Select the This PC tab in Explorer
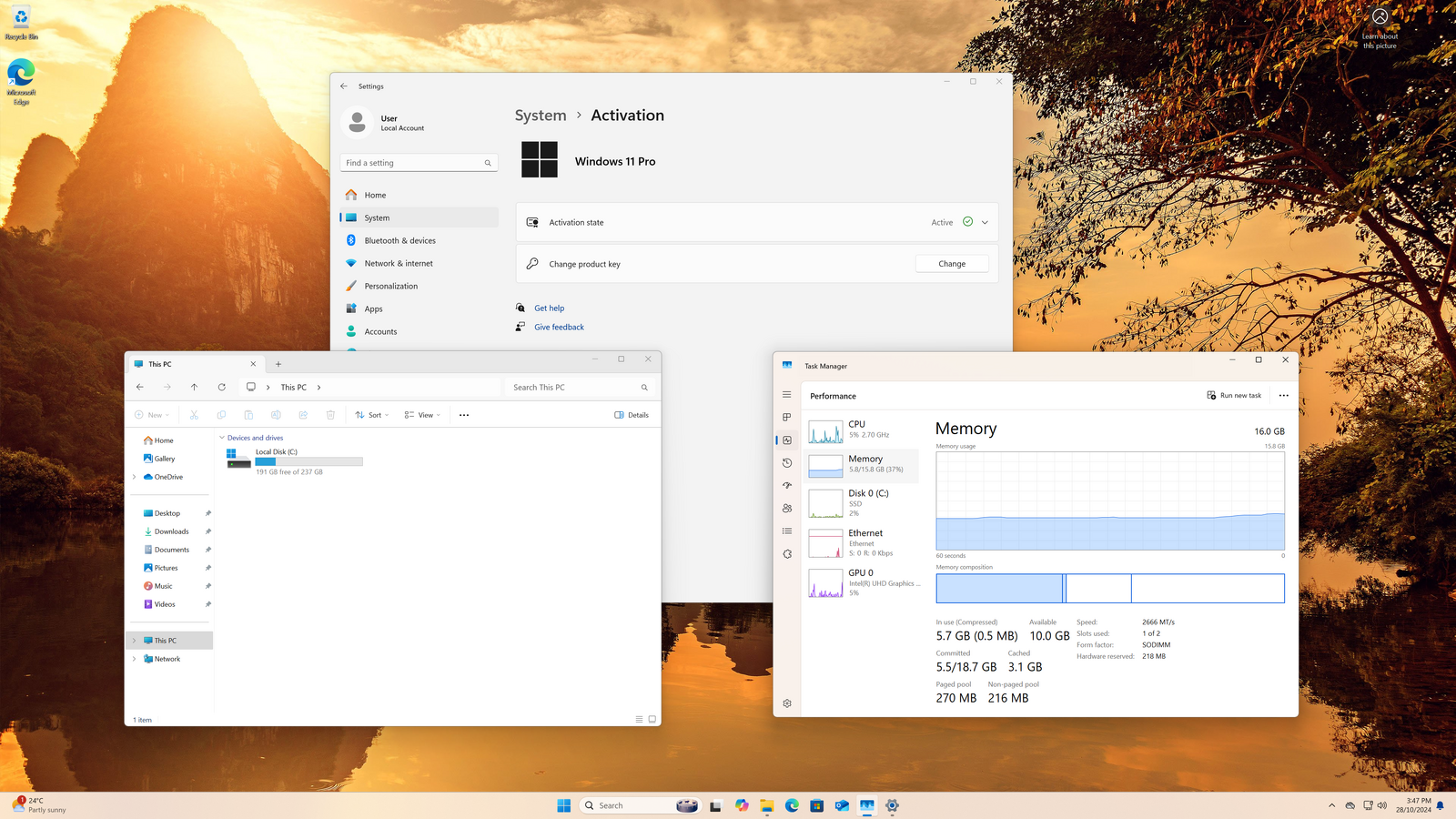Viewport: 1456px width, 819px height. click(x=195, y=364)
